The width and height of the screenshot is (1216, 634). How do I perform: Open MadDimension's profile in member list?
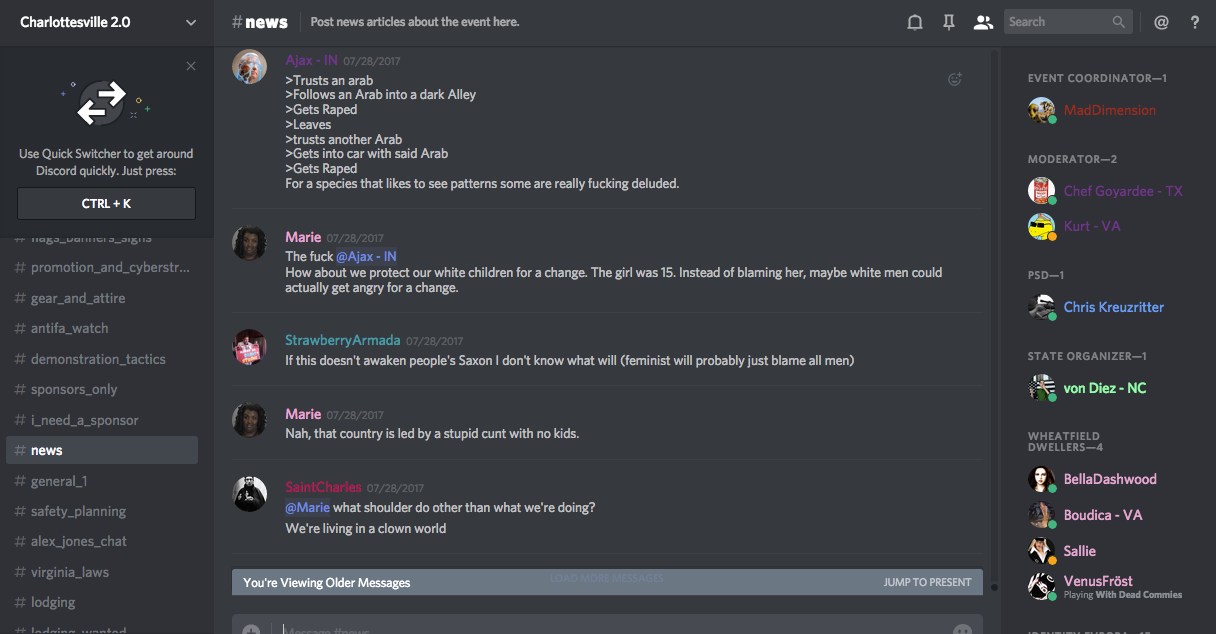coord(1109,110)
